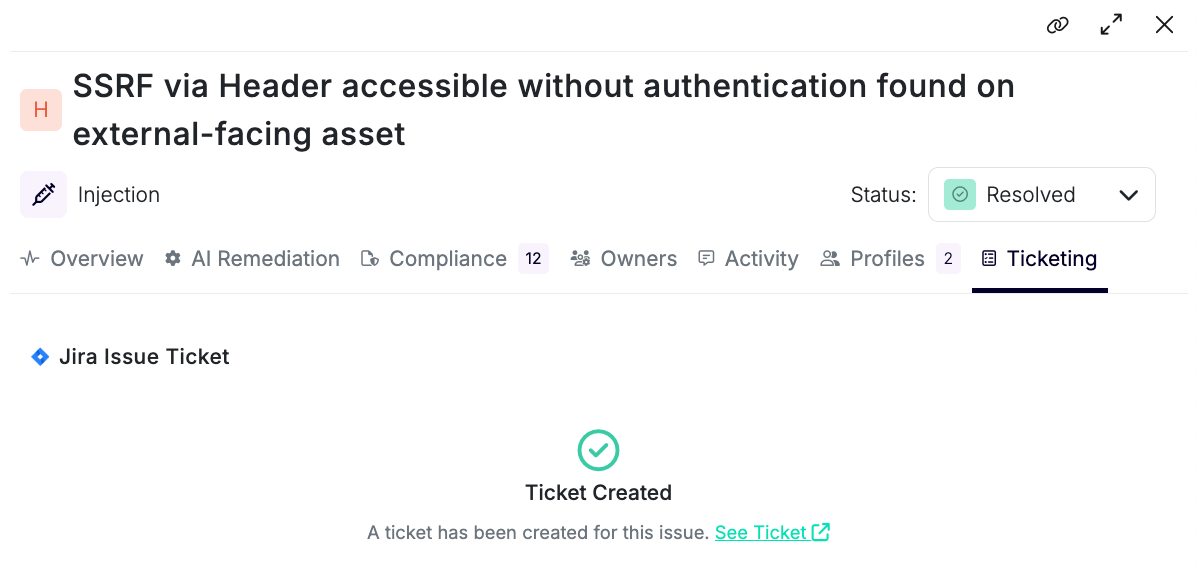Follow the See Ticket link
This screenshot has height=576, width=1198.
[761, 532]
